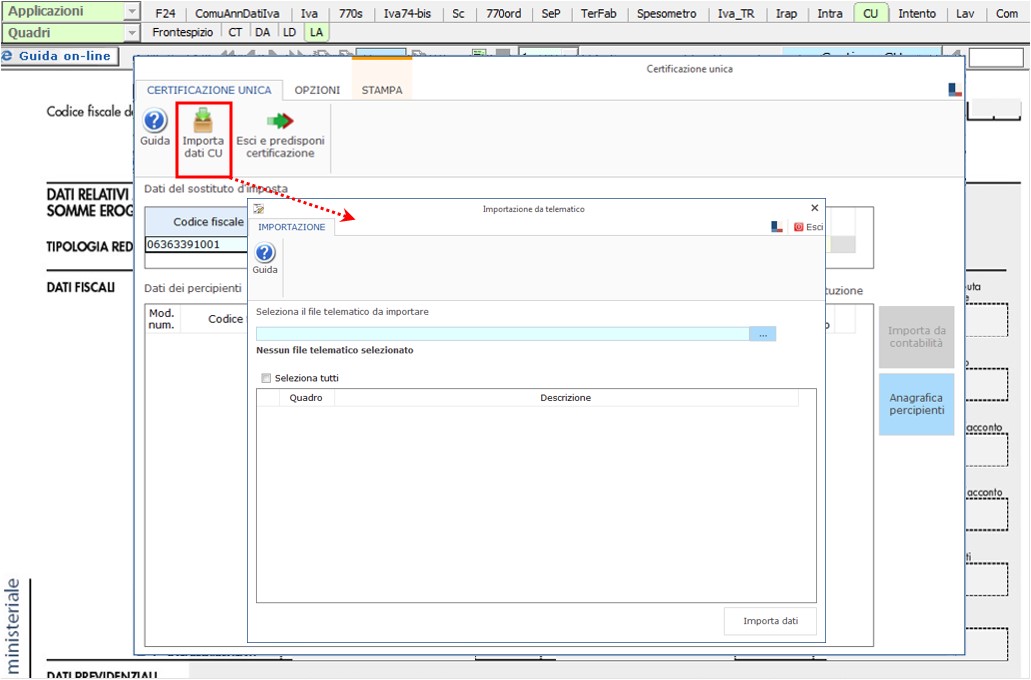
Task: Select the ComuAnnDatIva tab
Action: point(237,13)
